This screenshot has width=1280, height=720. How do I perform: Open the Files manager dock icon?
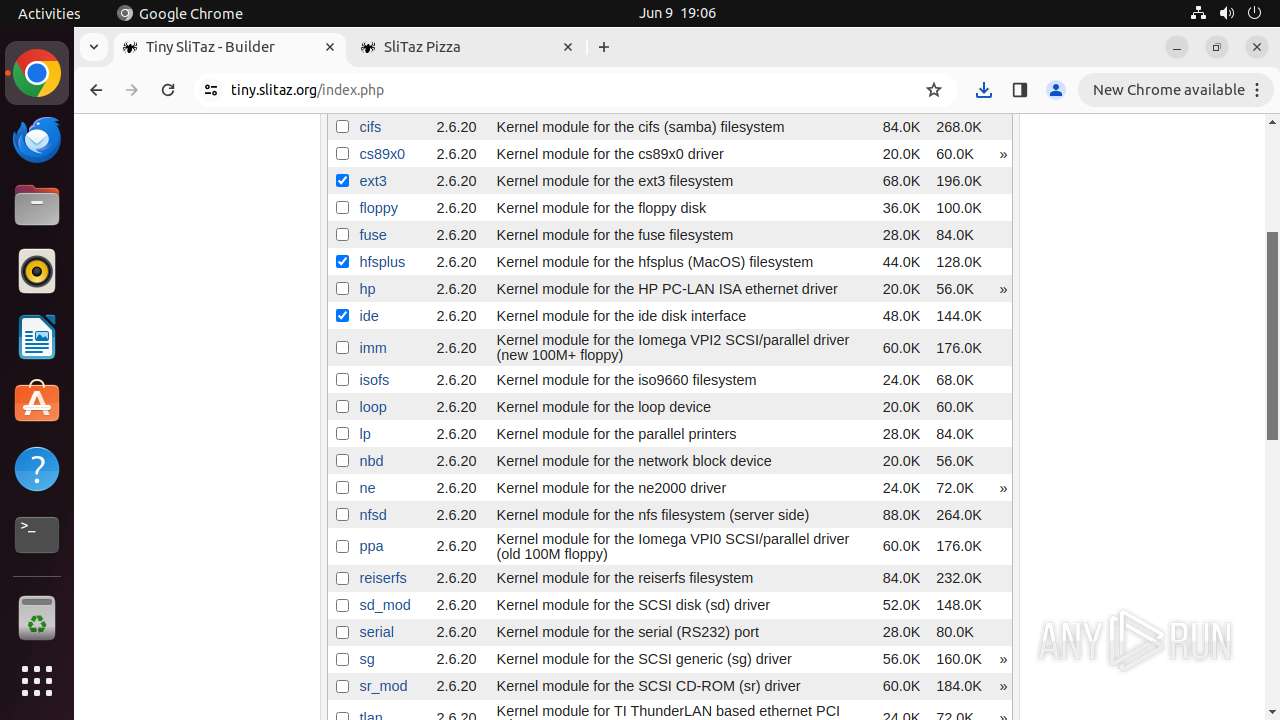pyautogui.click(x=37, y=206)
